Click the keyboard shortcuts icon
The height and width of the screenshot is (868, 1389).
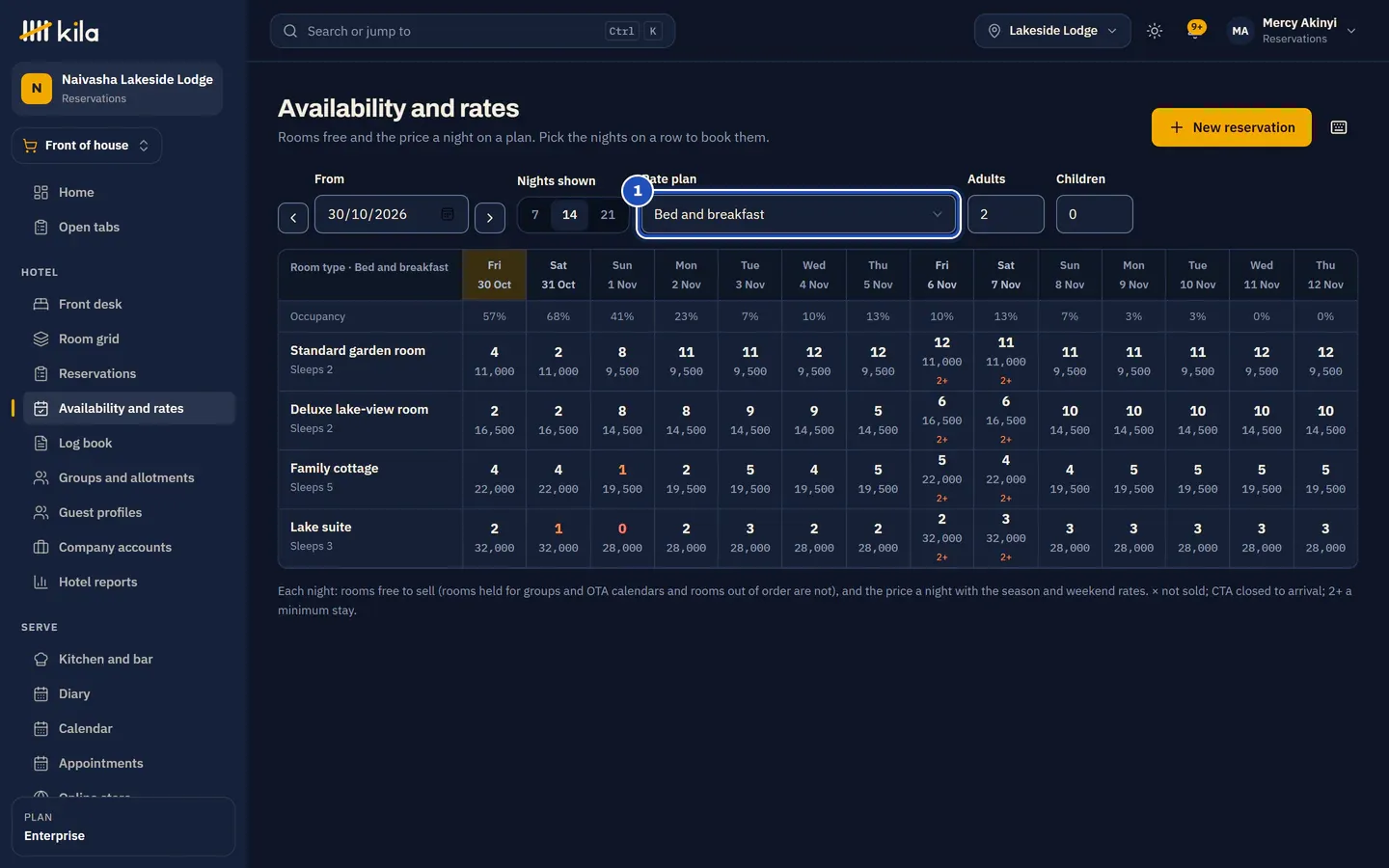coord(1339,127)
